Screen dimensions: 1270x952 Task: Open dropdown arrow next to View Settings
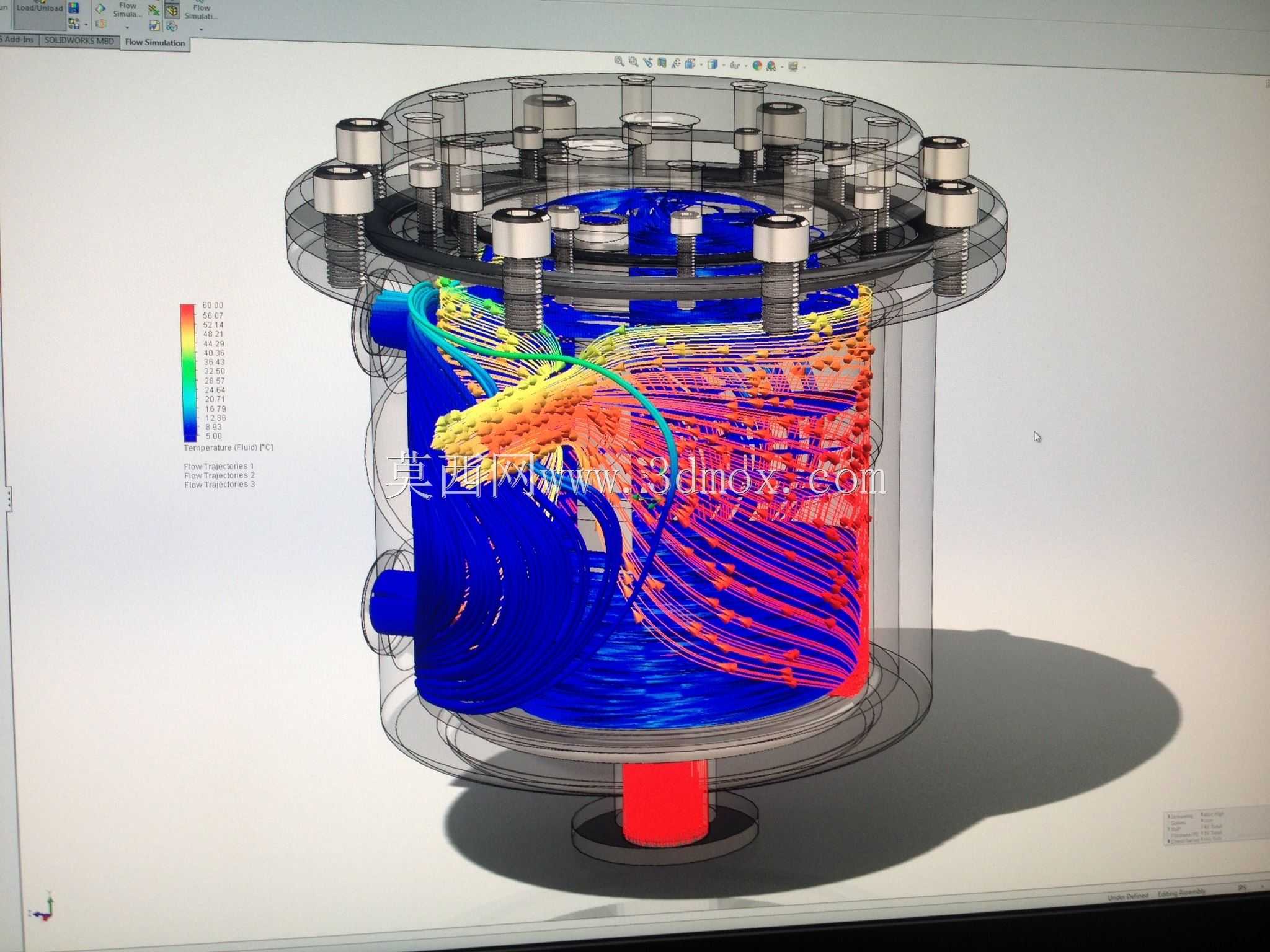pyautogui.click(x=805, y=68)
